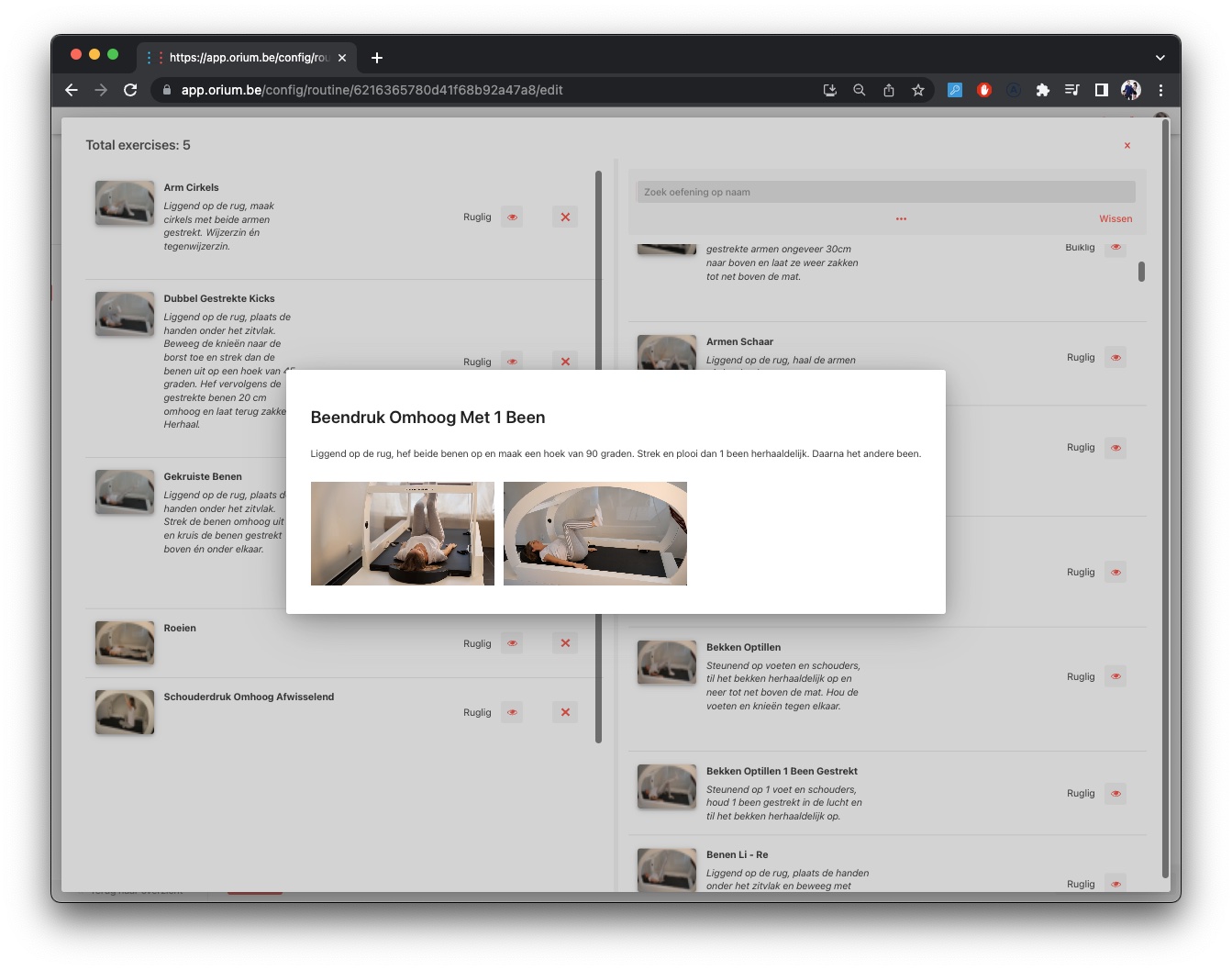1232x970 pixels.
Task: Bookmark page with star icon
Action: [x=917, y=90]
